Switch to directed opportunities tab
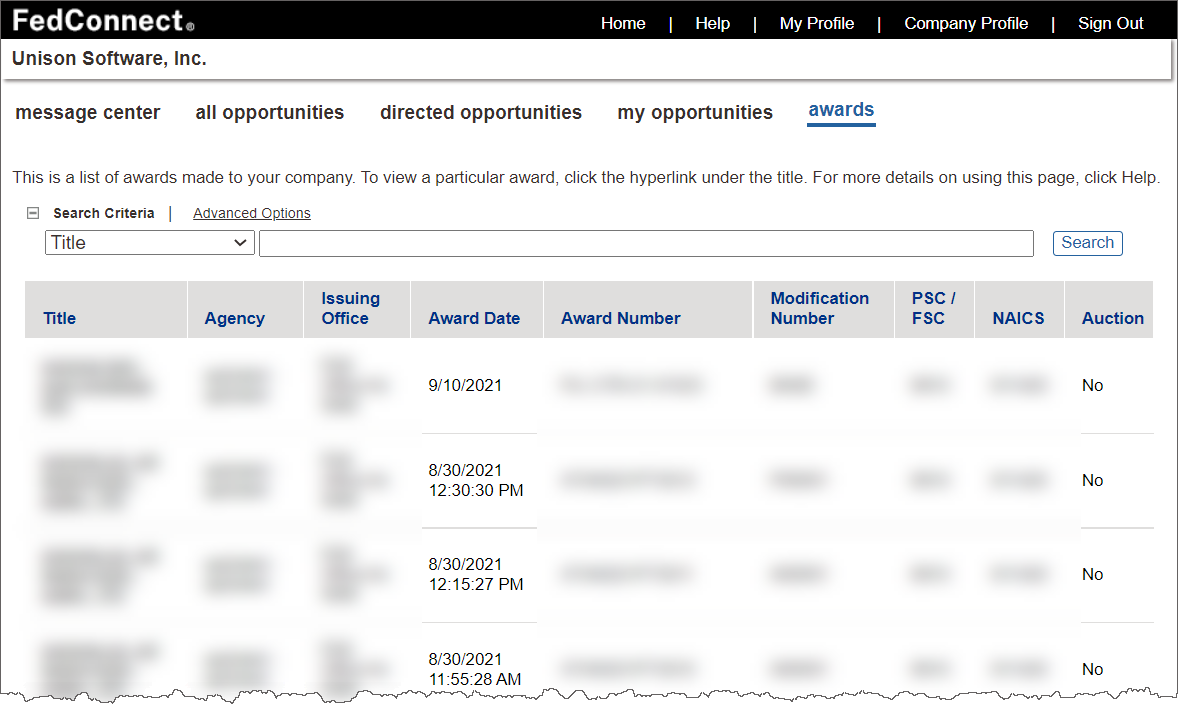 click(x=480, y=113)
